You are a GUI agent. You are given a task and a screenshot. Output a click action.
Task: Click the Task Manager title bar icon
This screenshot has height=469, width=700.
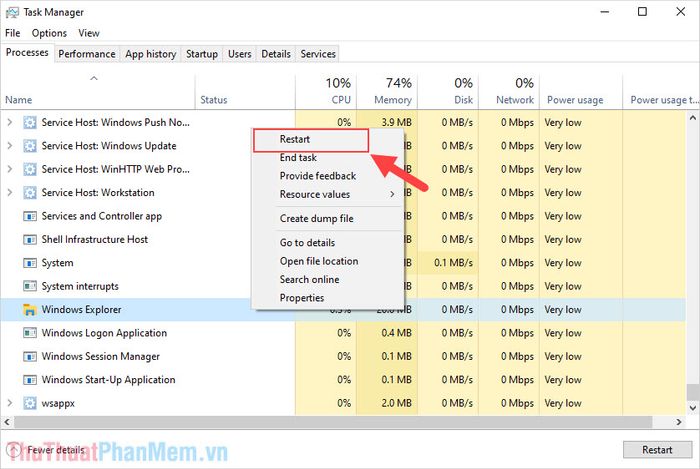(x=12, y=12)
